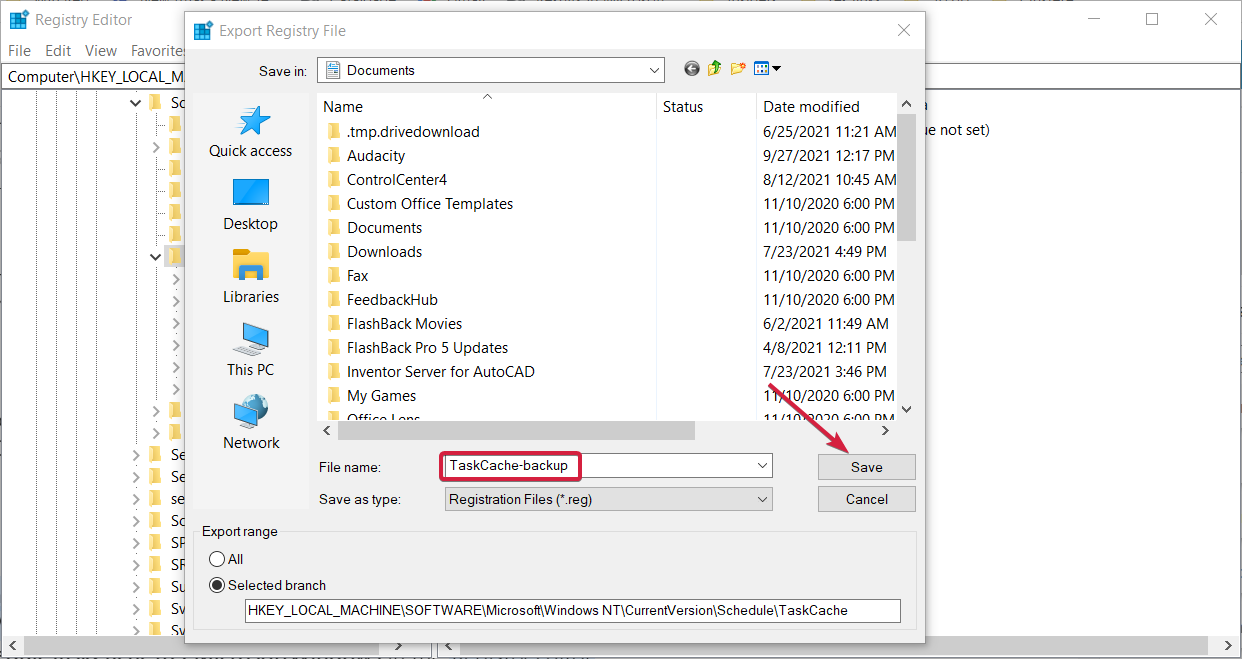
Task: Select the Selected branch radio button
Action: (217, 586)
